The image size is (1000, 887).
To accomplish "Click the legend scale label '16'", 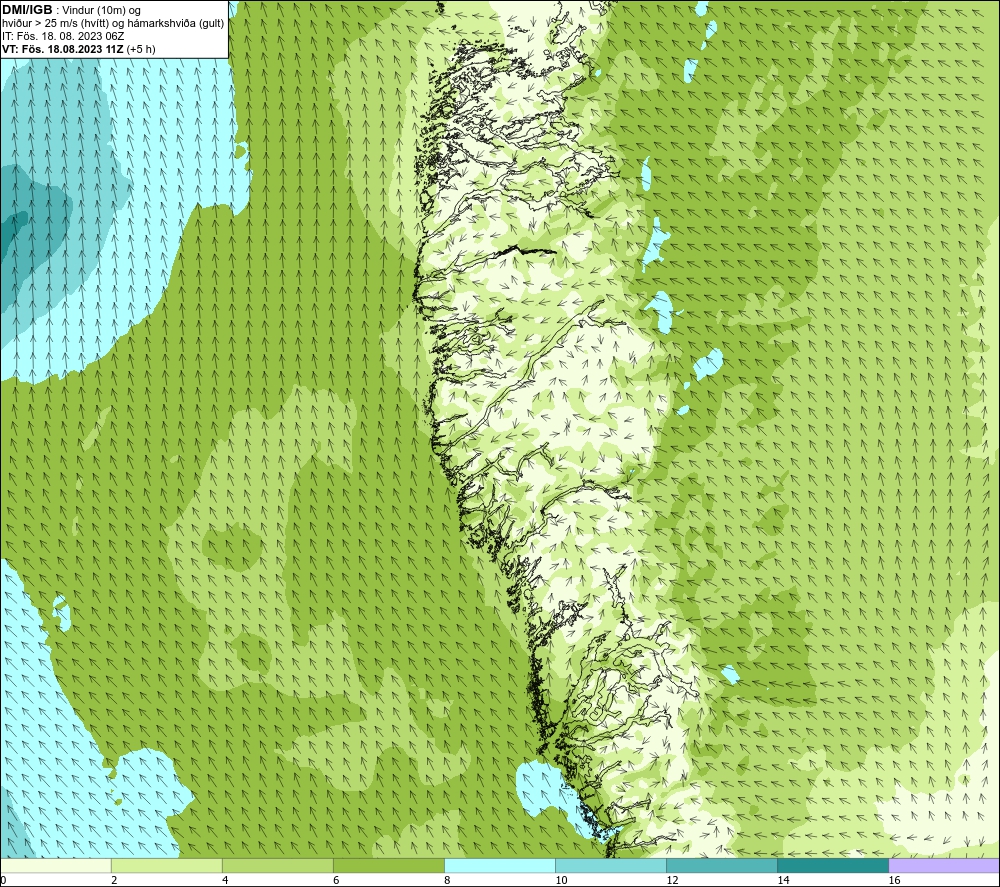I will coord(893,880).
